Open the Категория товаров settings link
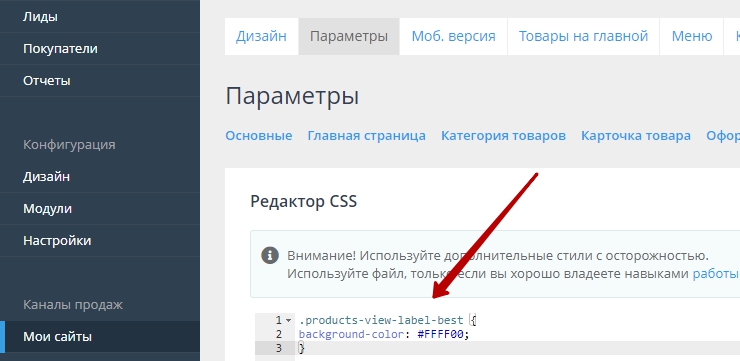Viewport: 740px width, 361px height. tap(504, 136)
